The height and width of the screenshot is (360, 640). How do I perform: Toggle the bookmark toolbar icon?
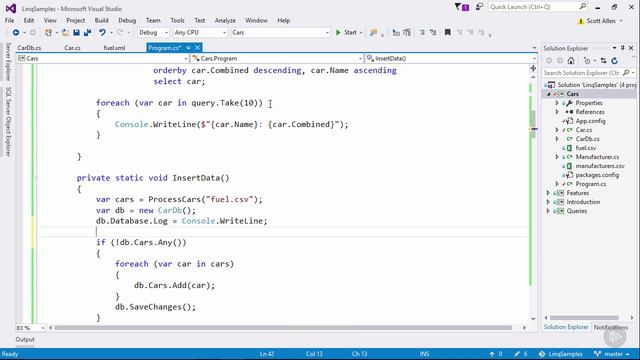[448, 32]
